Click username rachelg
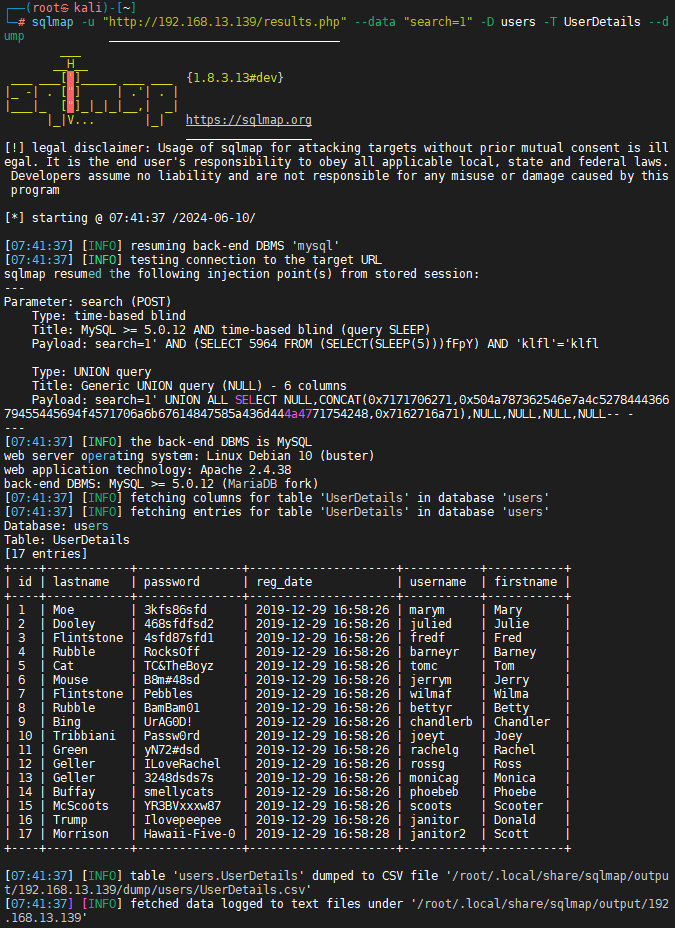Image resolution: width=675 pixels, height=928 pixels. (434, 750)
